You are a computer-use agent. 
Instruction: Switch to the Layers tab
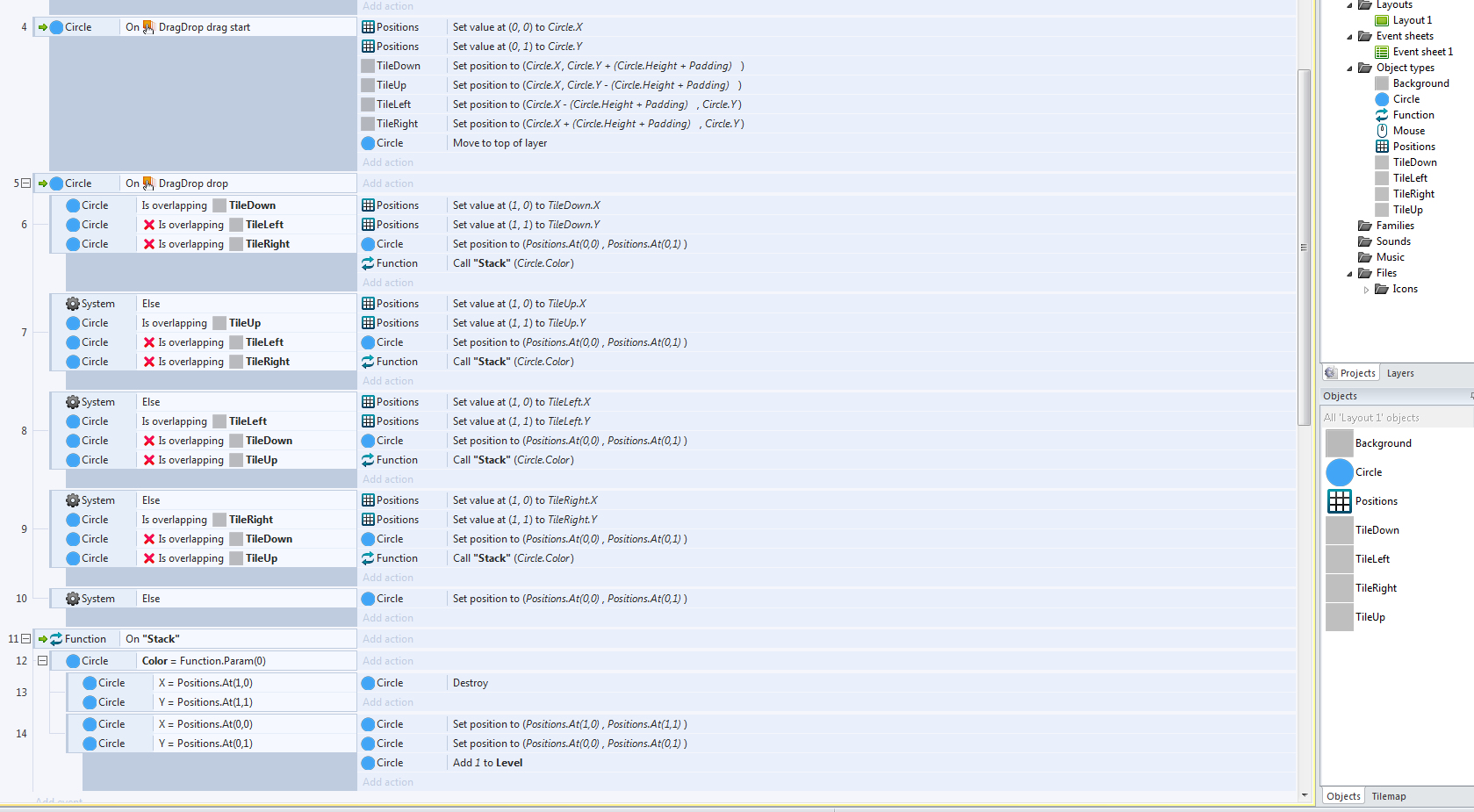pos(1399,373)
